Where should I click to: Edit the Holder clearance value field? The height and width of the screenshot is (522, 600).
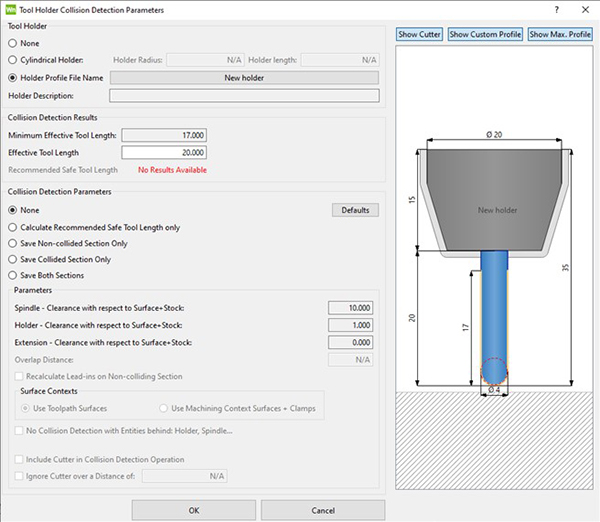click(352, 325)
